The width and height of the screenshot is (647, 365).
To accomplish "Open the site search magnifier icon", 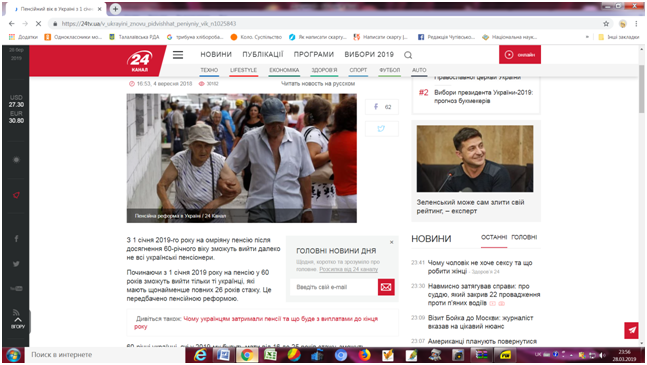I will click(408, 55).
